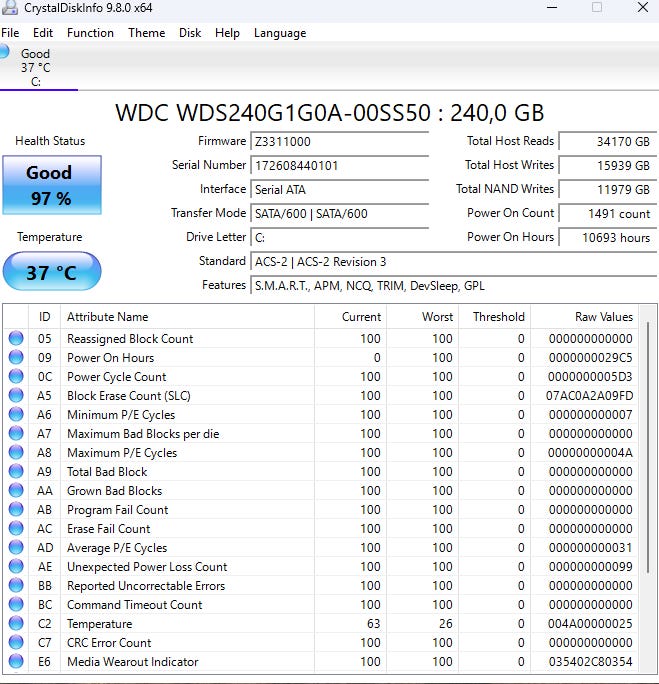The image size is (659, 684).
Task: Select the Media Wearout Indicator attribute name
Action: tap(133, 662)
